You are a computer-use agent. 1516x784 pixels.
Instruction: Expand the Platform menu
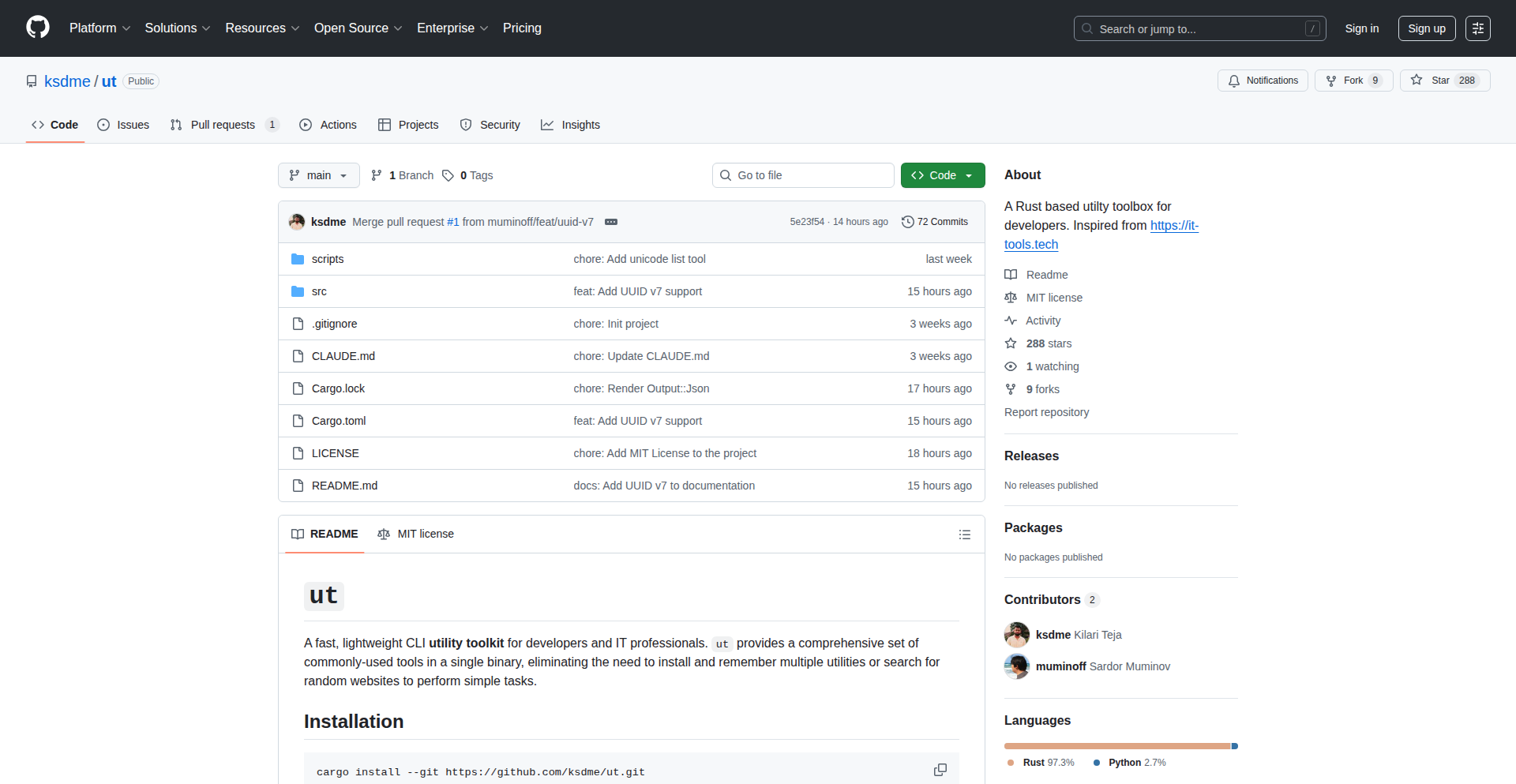click(99, 28)
